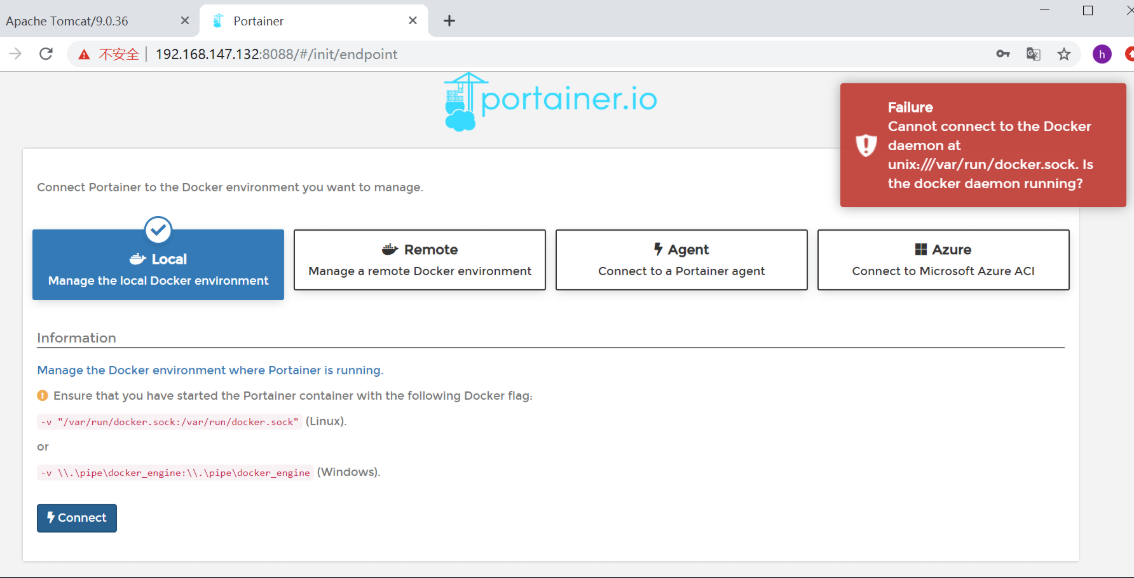This screenshot has width=1134, height=578.
Task: Click the orange warning icon beside 'Ensure that'
Action: tap(43, 396)
